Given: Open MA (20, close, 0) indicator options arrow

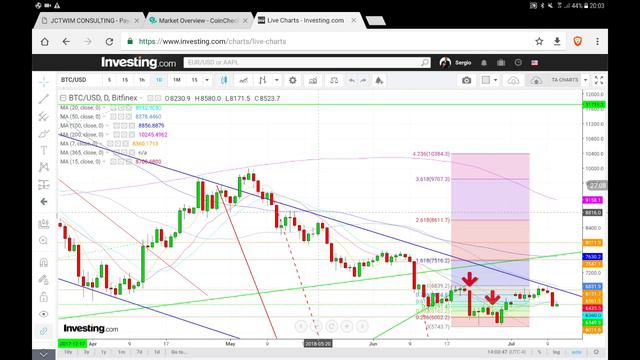Looking at the screenshot, I should pos(104,108).
